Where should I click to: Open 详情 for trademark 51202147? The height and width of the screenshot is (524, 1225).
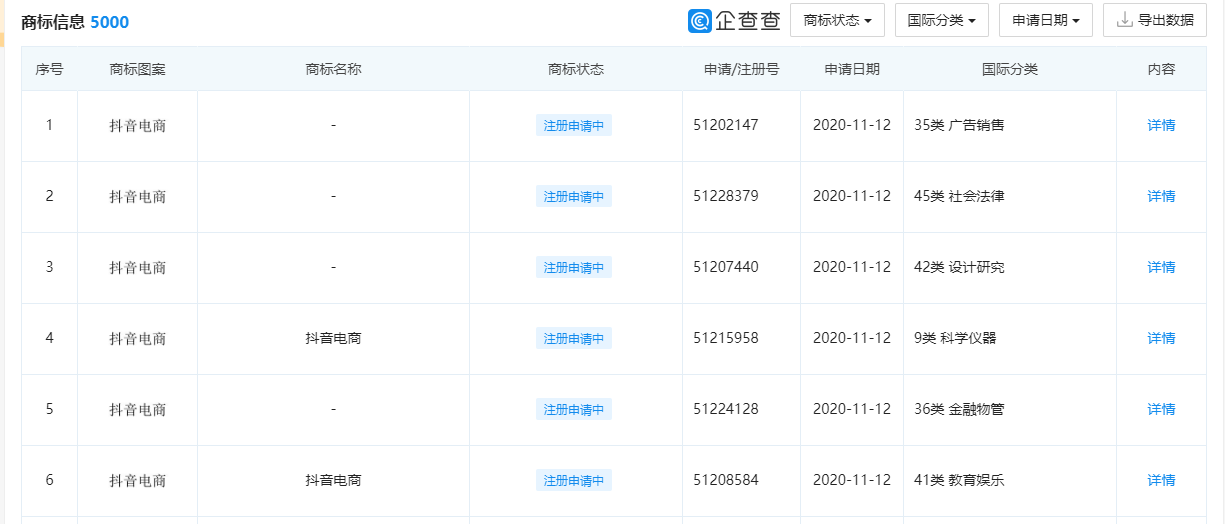(1161, 126)
